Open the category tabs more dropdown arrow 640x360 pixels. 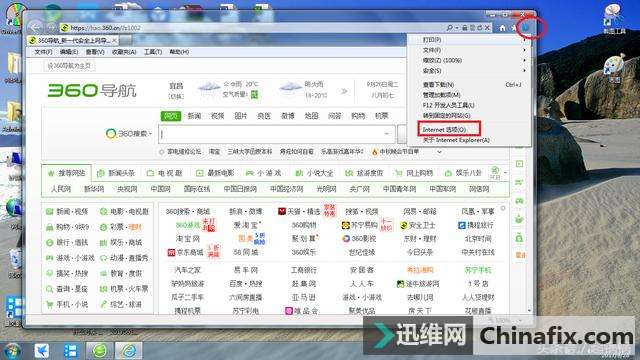(x=506, y=173)
